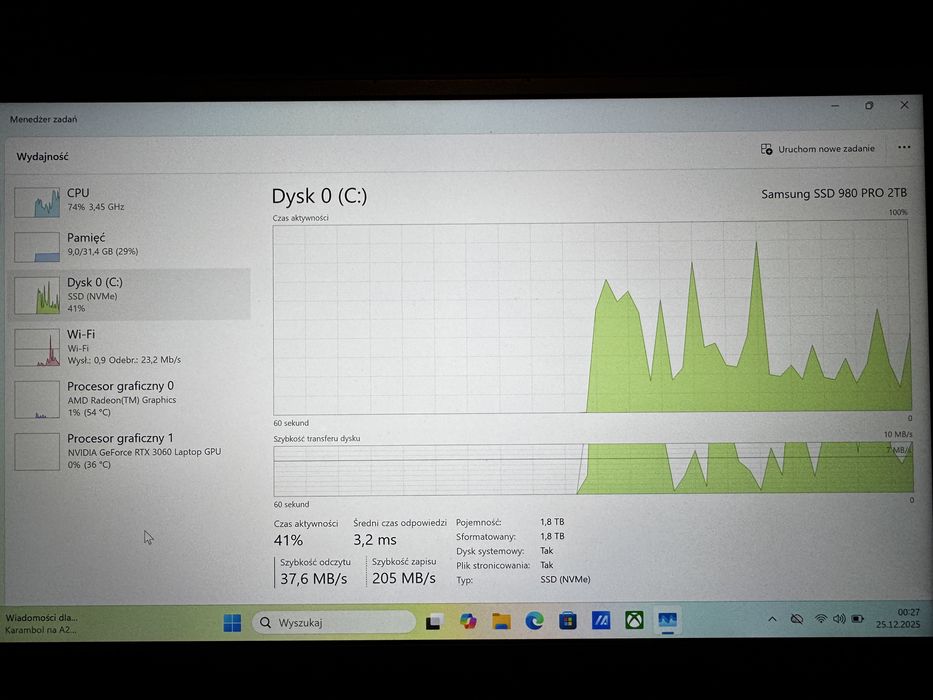The height and width of the screenshot is (700, 933).
Task: Select the CPU performance entry
Action: (130, 201)
